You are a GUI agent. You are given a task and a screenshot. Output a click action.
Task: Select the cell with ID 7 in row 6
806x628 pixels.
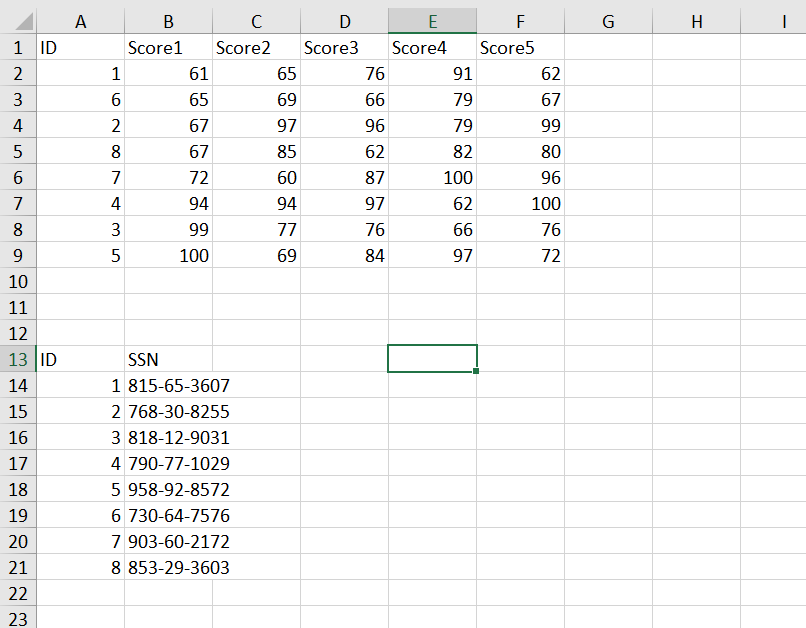(x=80, y=177)
